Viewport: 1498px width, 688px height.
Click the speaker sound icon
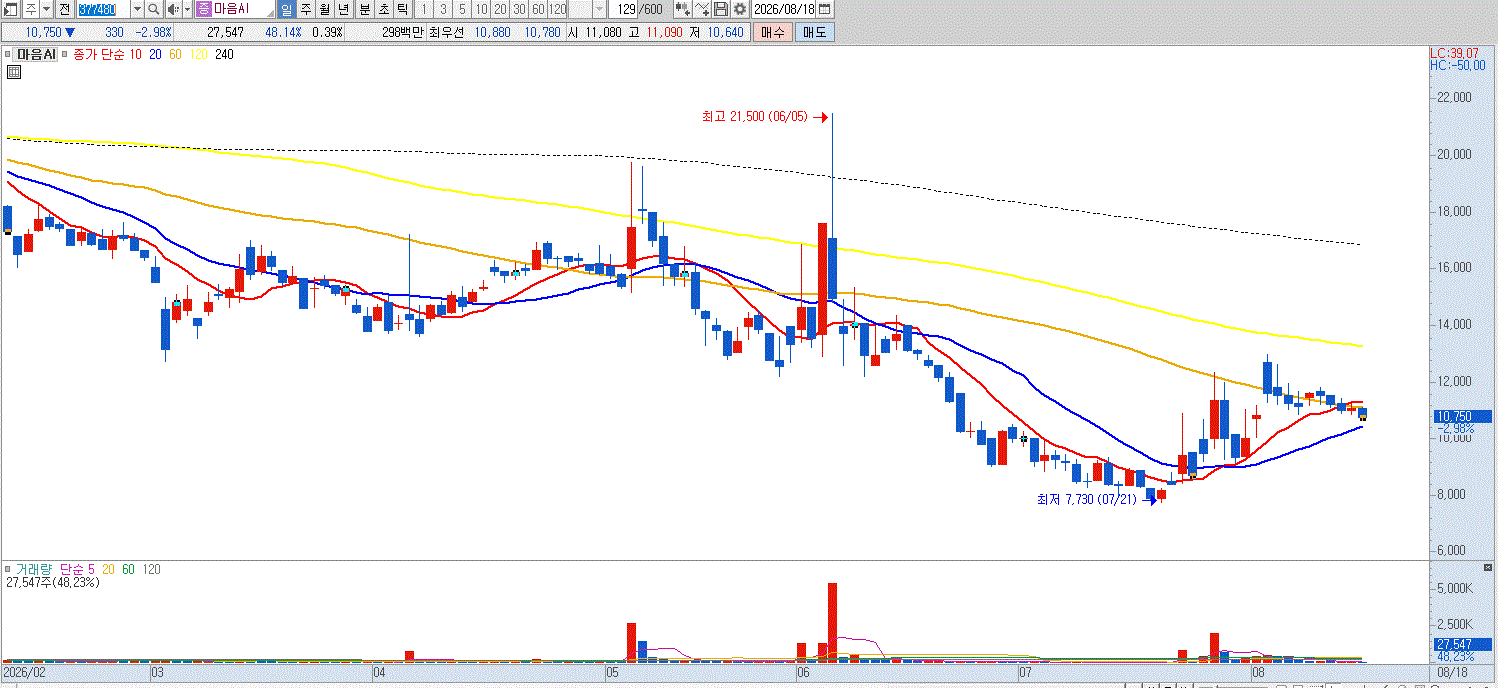172,9
